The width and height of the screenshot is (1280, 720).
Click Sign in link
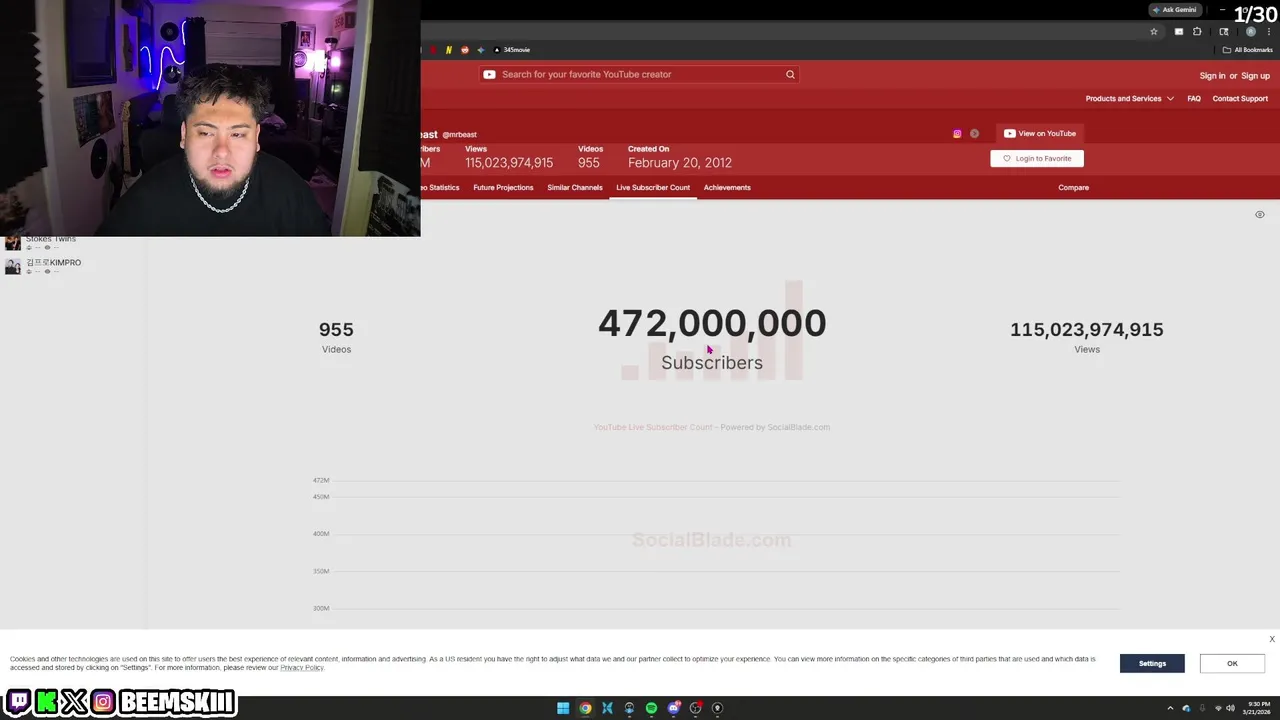[1212, 76]
